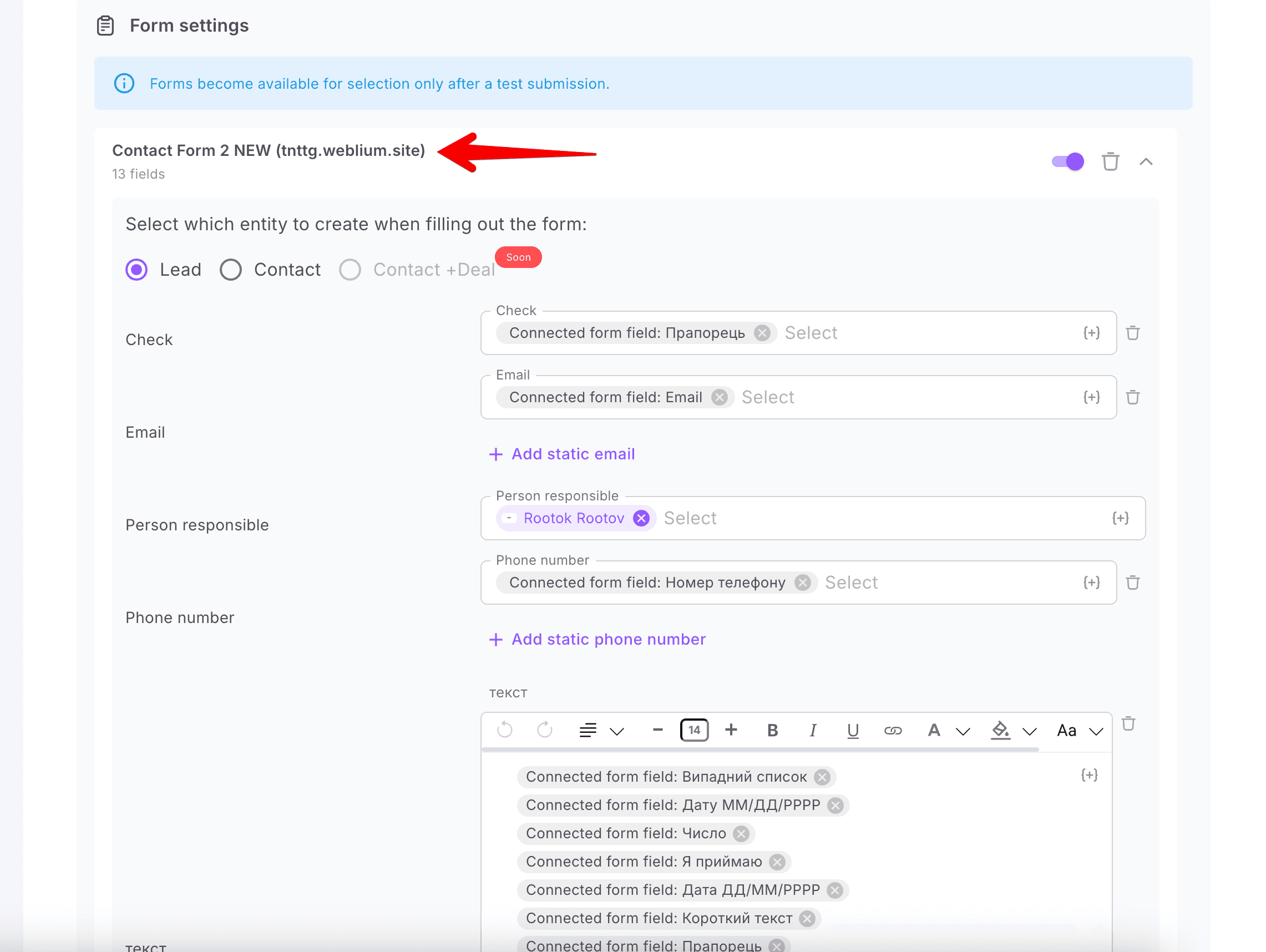Delete the Email field row

[x=1133, y=397]
